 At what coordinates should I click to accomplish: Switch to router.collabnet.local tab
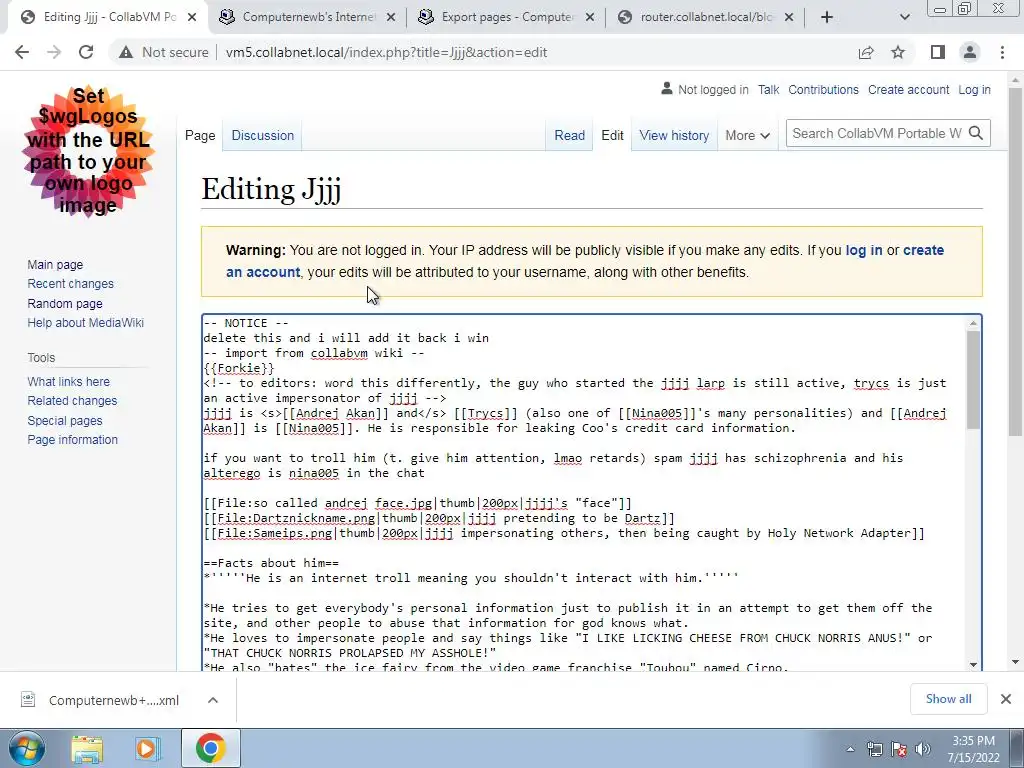click(705, 18)
